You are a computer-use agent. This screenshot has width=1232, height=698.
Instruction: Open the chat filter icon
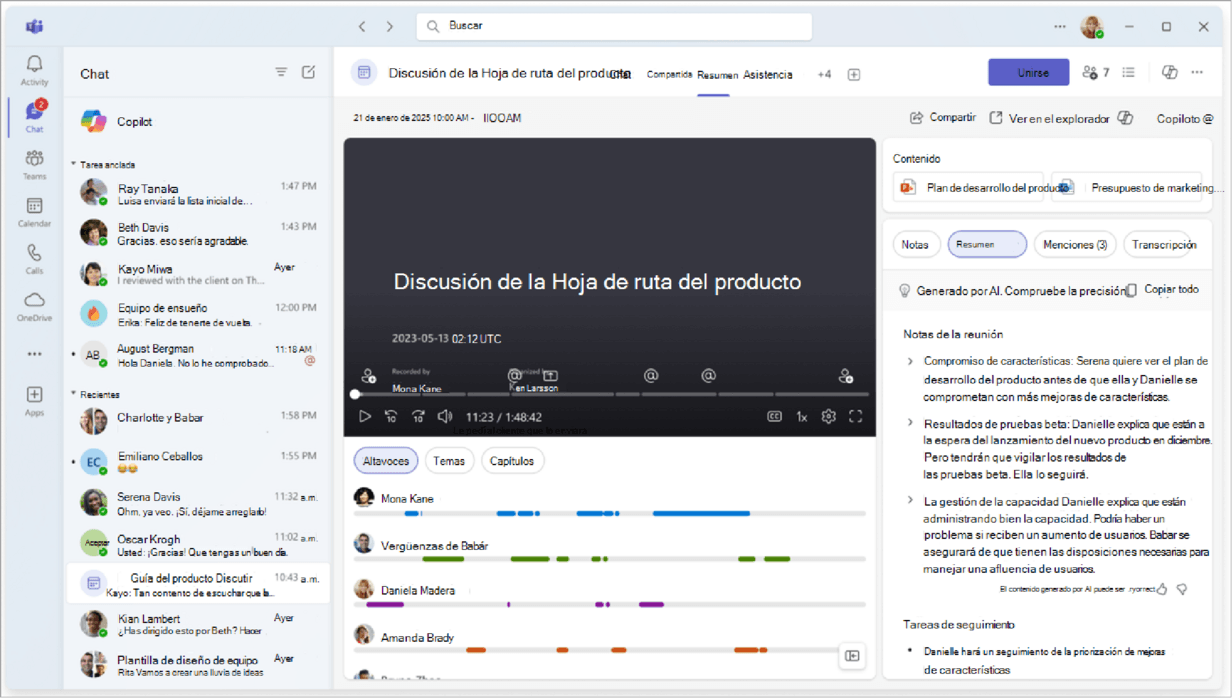pyautogui.click(x=281, y=73)
